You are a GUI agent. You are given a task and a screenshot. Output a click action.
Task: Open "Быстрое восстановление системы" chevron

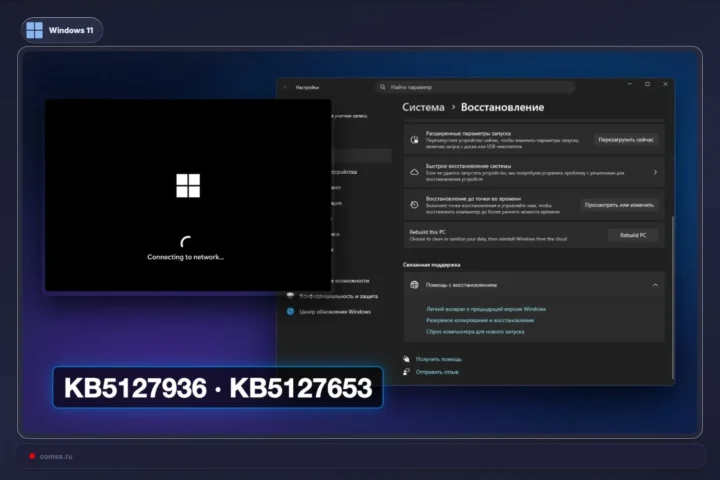pos(655,172)
